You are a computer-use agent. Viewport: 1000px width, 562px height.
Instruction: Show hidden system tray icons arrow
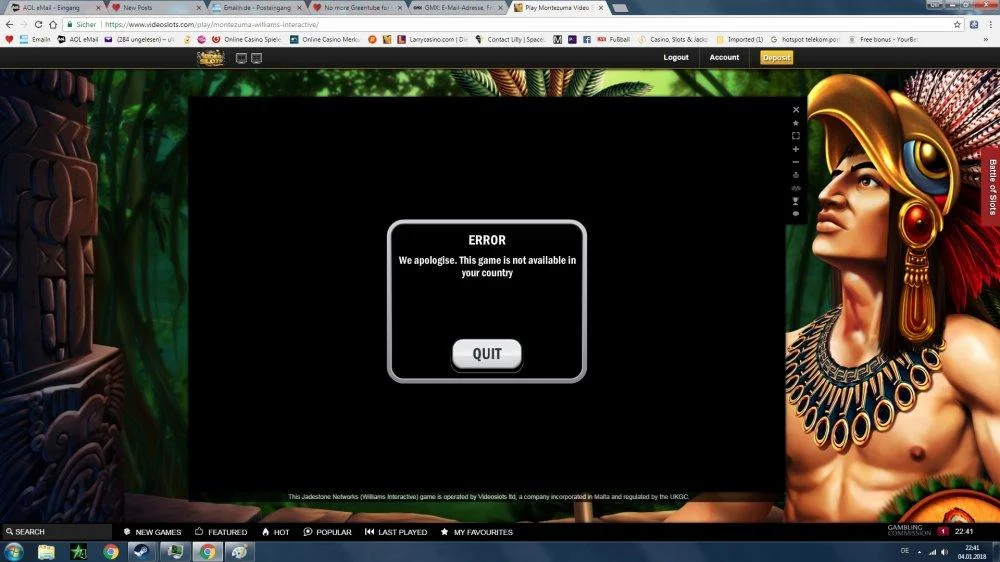920,552
